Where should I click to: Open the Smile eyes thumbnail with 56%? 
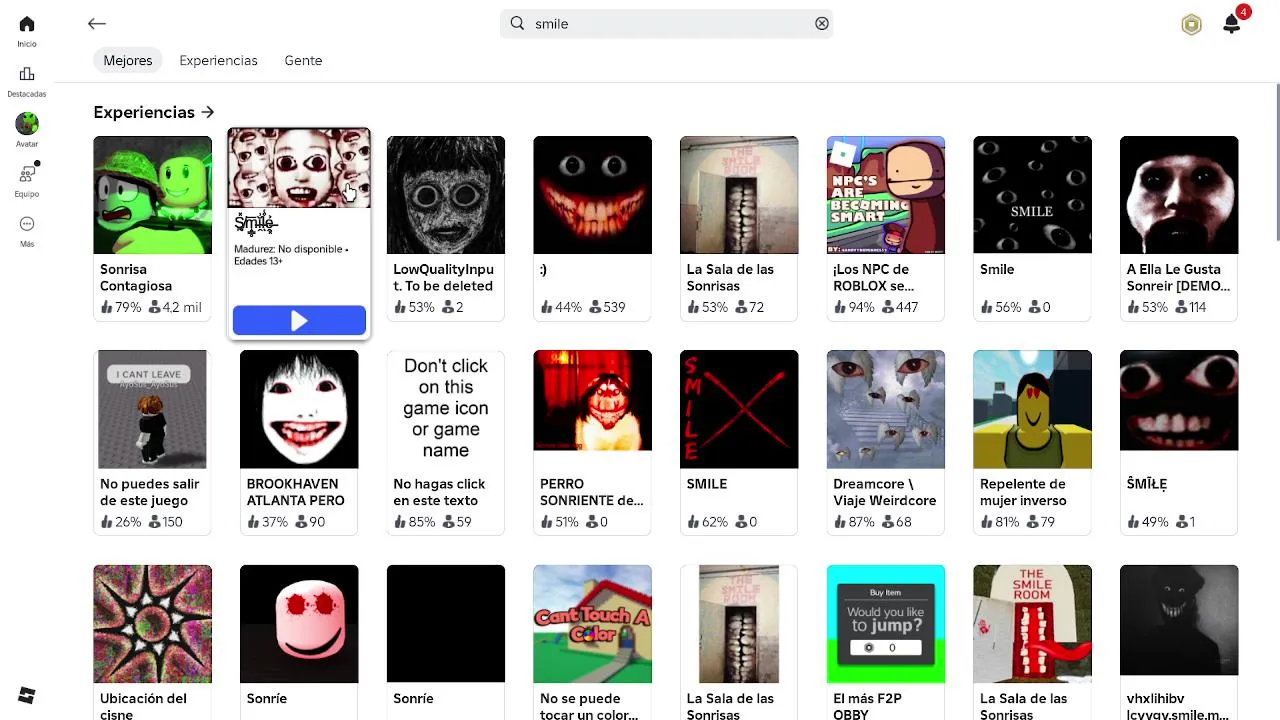[1033, 195]
